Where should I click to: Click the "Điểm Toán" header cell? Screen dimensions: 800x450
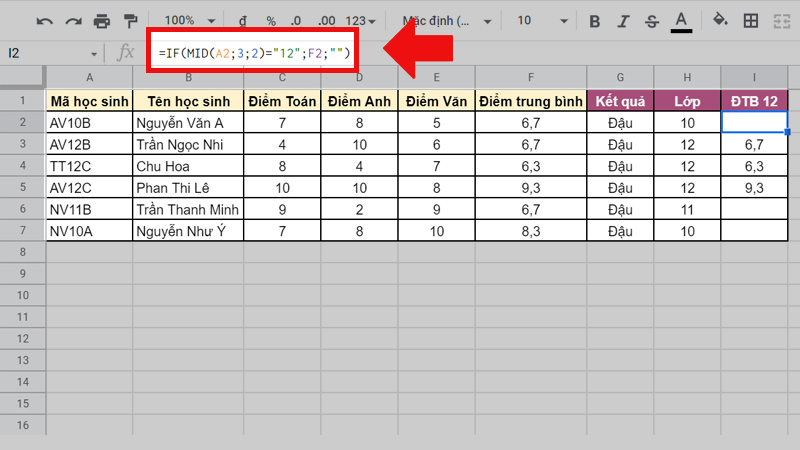(x=282, y=101)
